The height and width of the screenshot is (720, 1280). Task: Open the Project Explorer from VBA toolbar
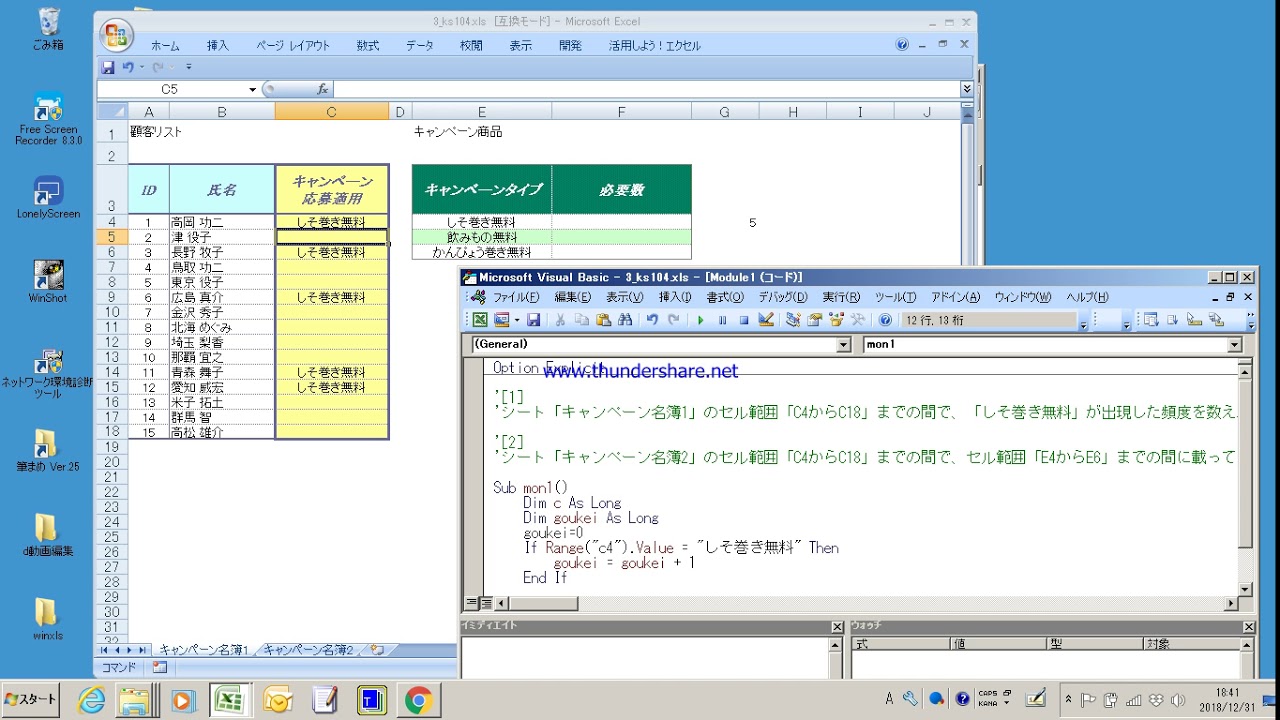793,320
